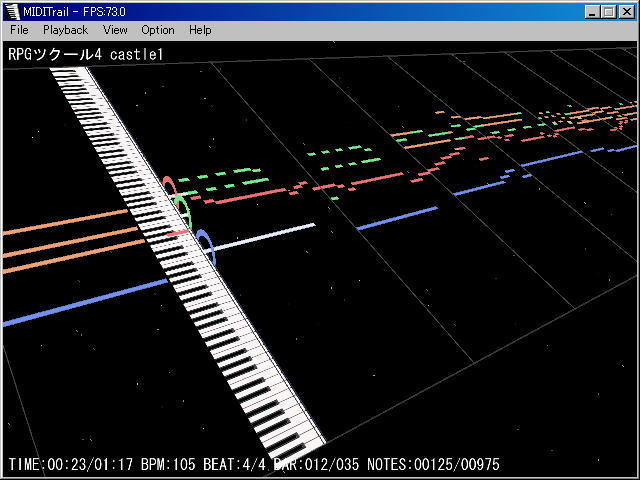The image size is (640, 480).
Task: Open the View menu
Action: [x=115, y=30]
